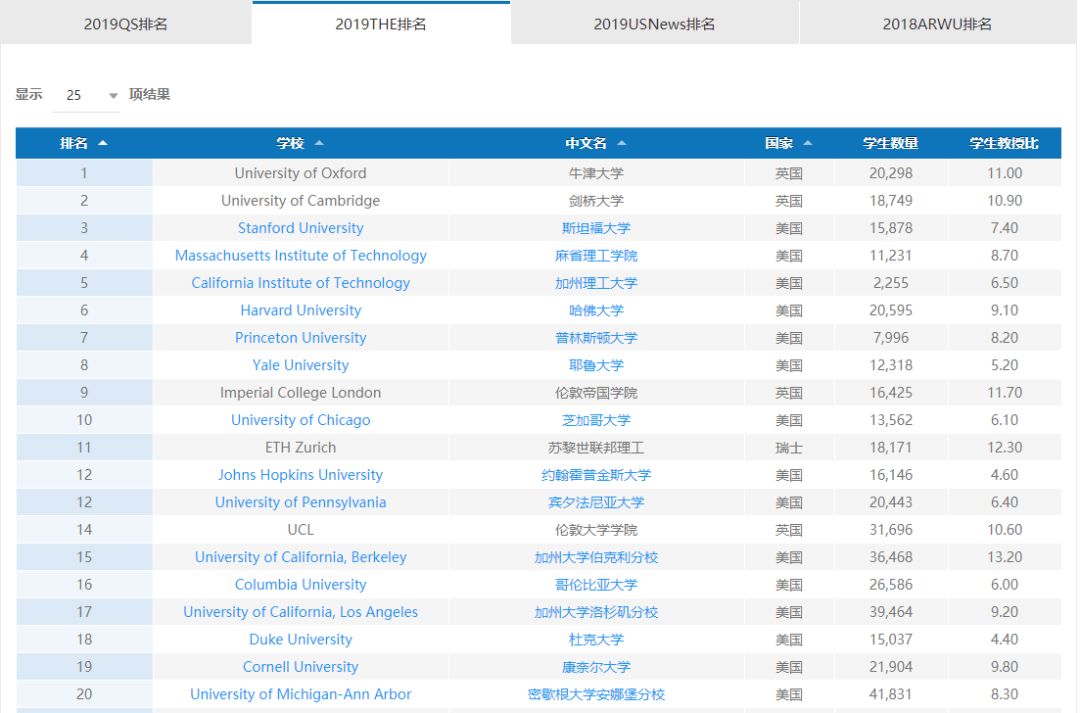Open the 普林斯顿大学 link

coord(596,338)
